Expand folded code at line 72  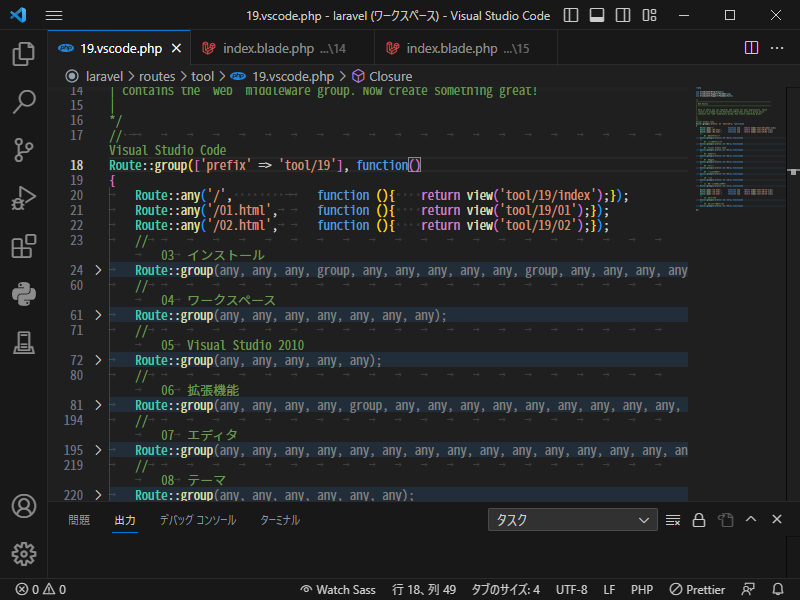pyautogui.click(x=98, y=360)
